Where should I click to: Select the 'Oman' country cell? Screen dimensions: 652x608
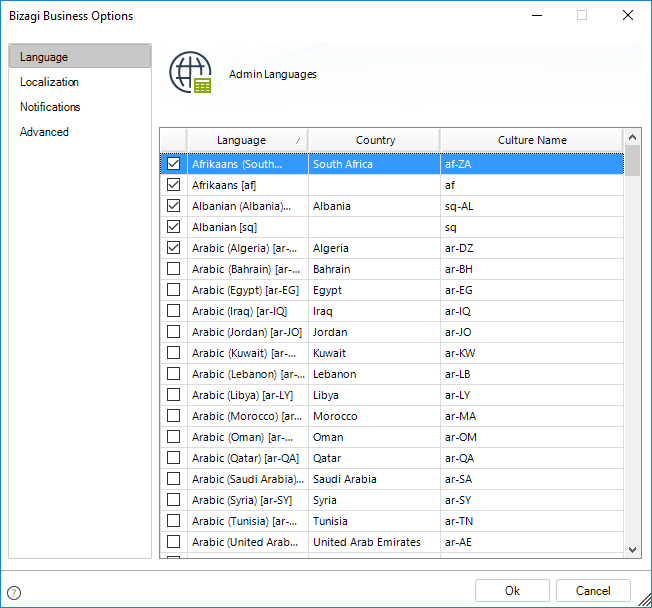374,437
